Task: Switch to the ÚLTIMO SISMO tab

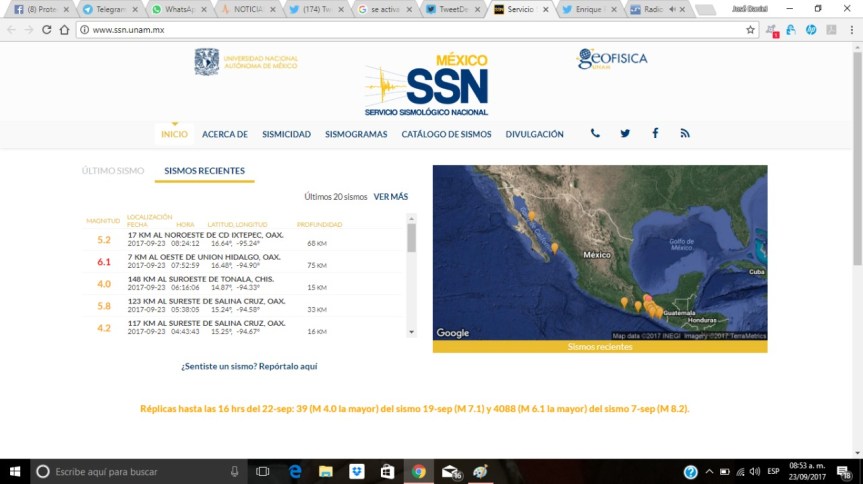Action: click(x=113, y=171)
